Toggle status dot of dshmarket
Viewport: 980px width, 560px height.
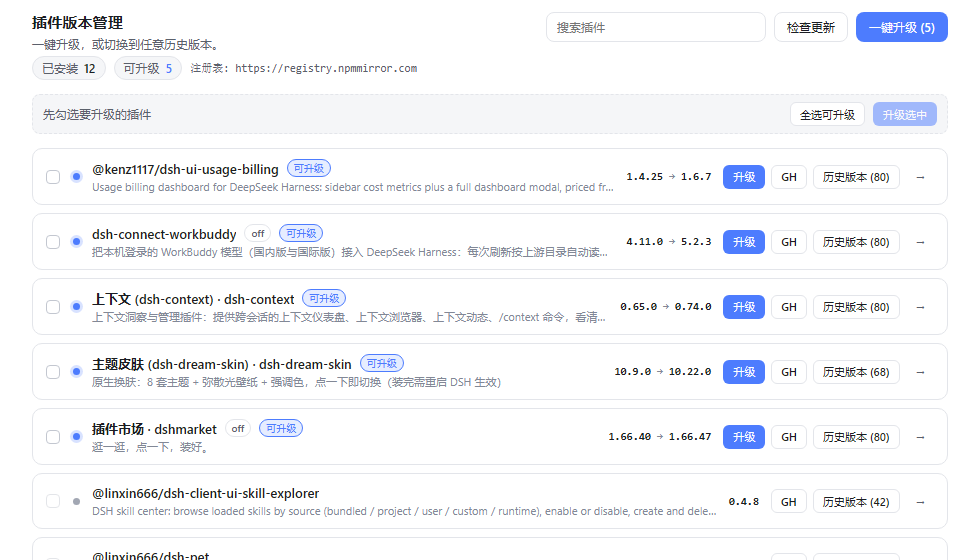pyautogui.click(x=76, y=437)
